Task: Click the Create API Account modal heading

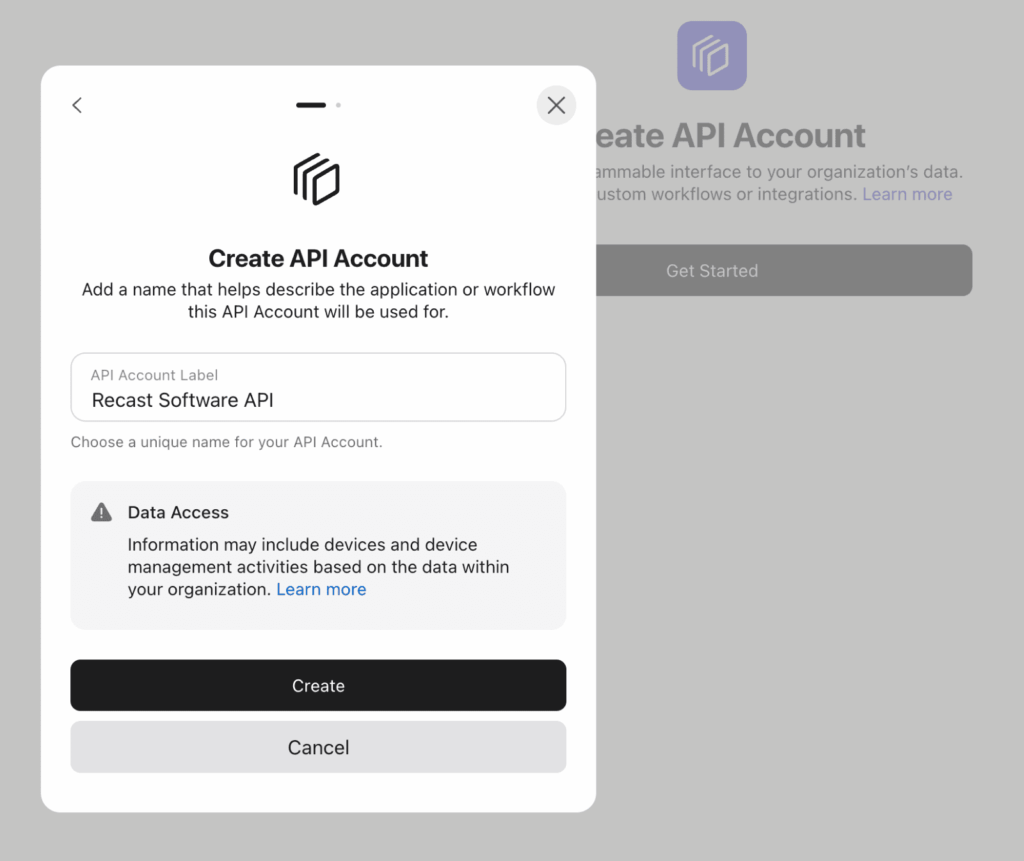Action: [317, 258]
